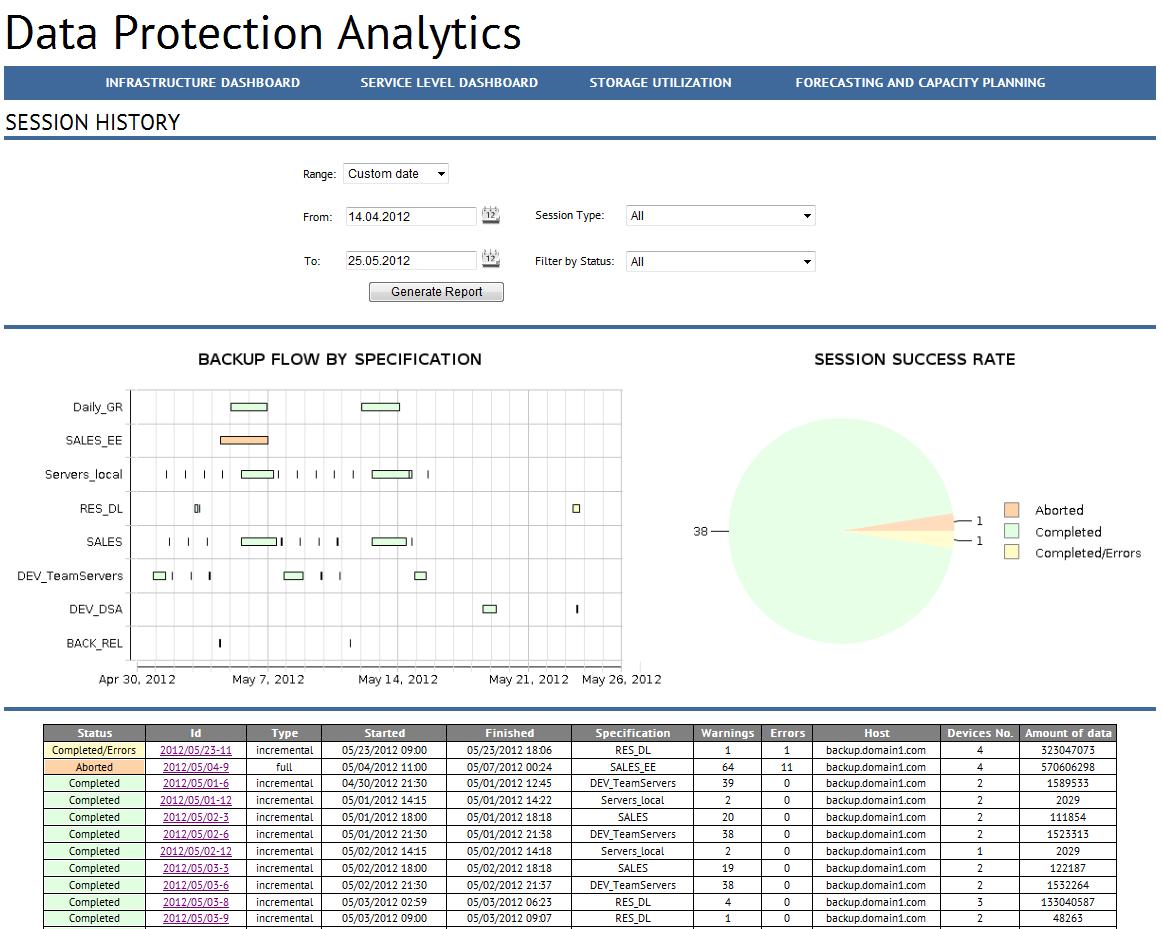Navigate to Storage Utilization
Screen dimensions: 1162x929
coord(660,83)
